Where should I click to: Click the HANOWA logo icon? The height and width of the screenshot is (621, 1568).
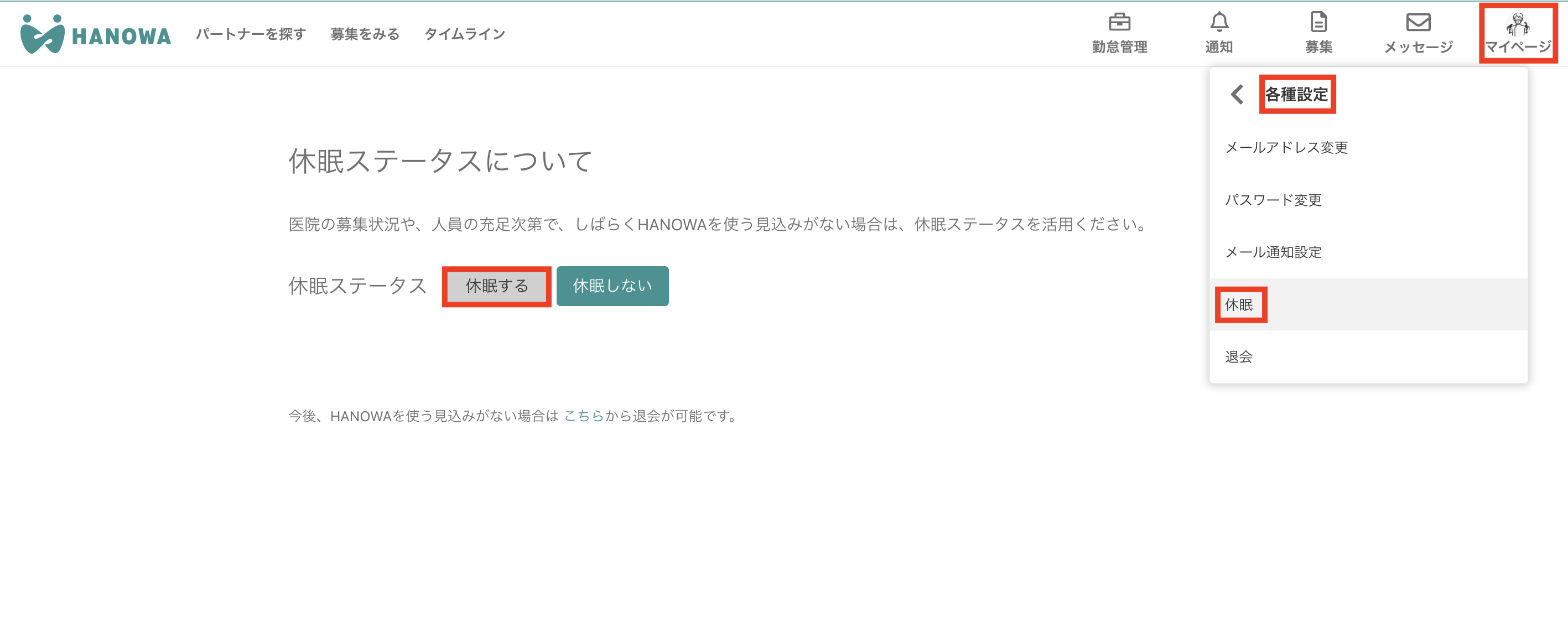pos(42,35)
